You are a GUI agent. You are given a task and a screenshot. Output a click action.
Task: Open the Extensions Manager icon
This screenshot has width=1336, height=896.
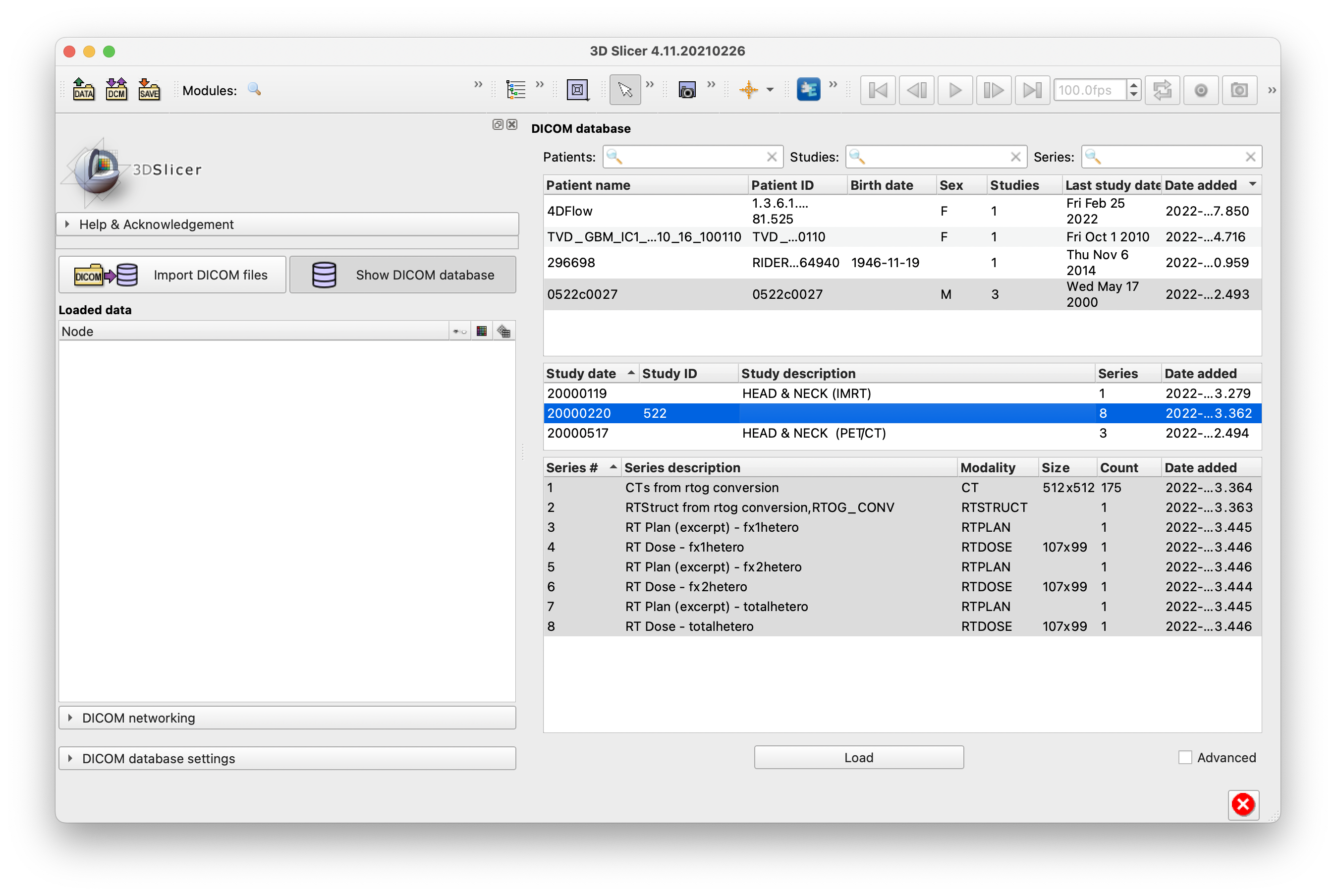click(x=808, y=90)
